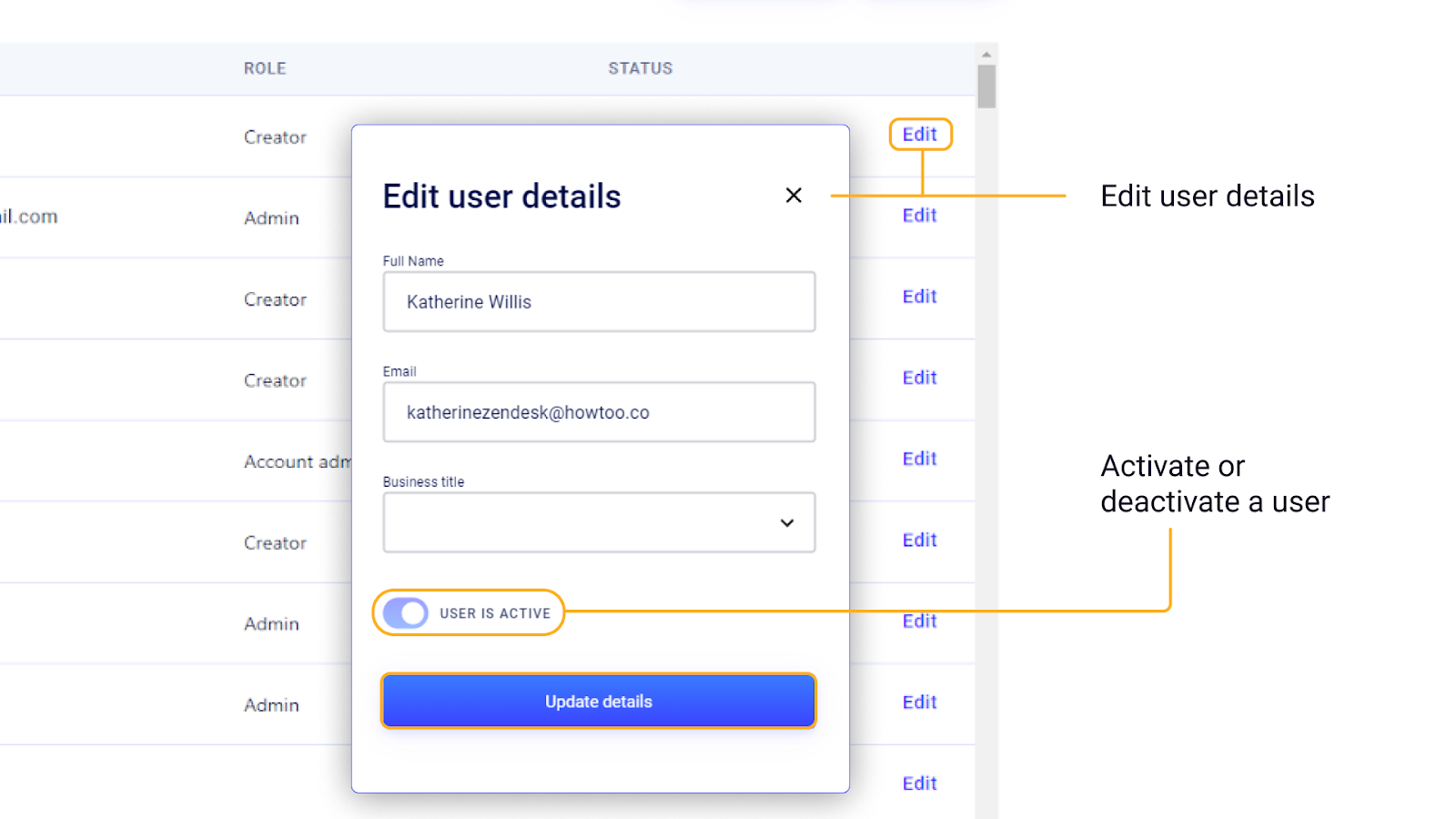Open the Business title combo box
Viewport: 1456px width, 819px height.
pyautogui.click(x=582, y=523)
